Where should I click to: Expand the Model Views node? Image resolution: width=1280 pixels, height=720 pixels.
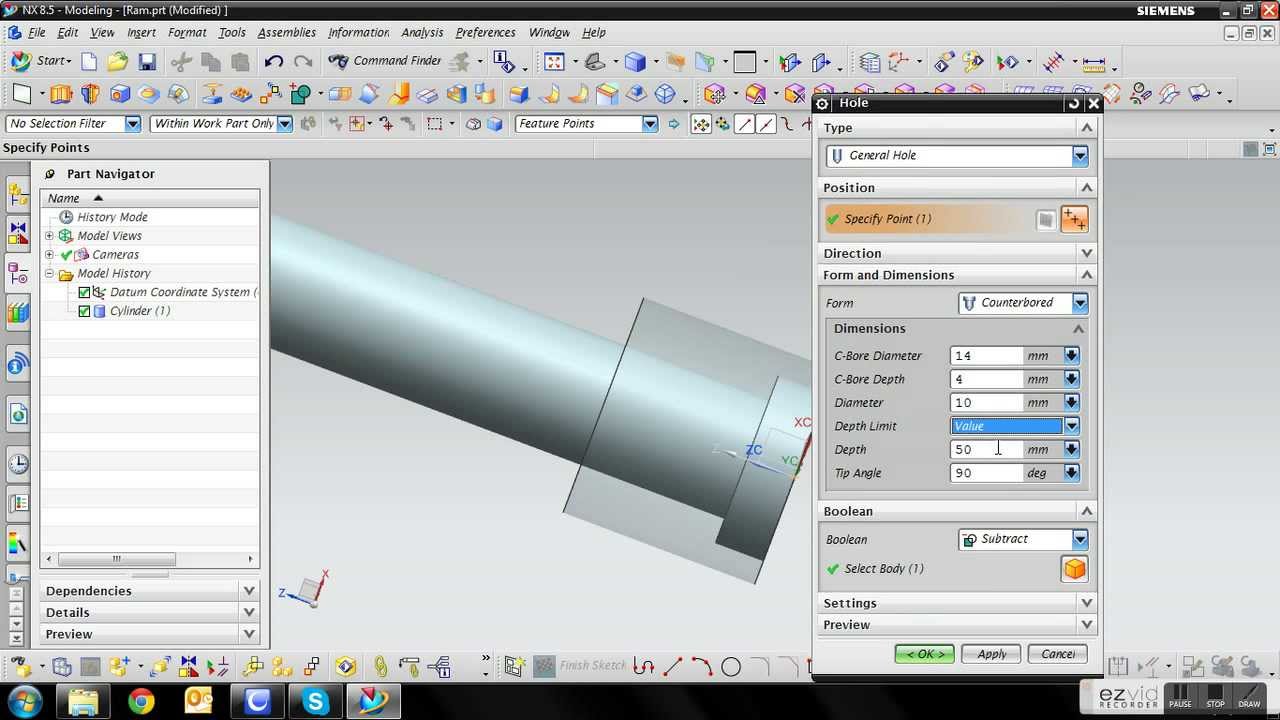click(x=49, y=236)
